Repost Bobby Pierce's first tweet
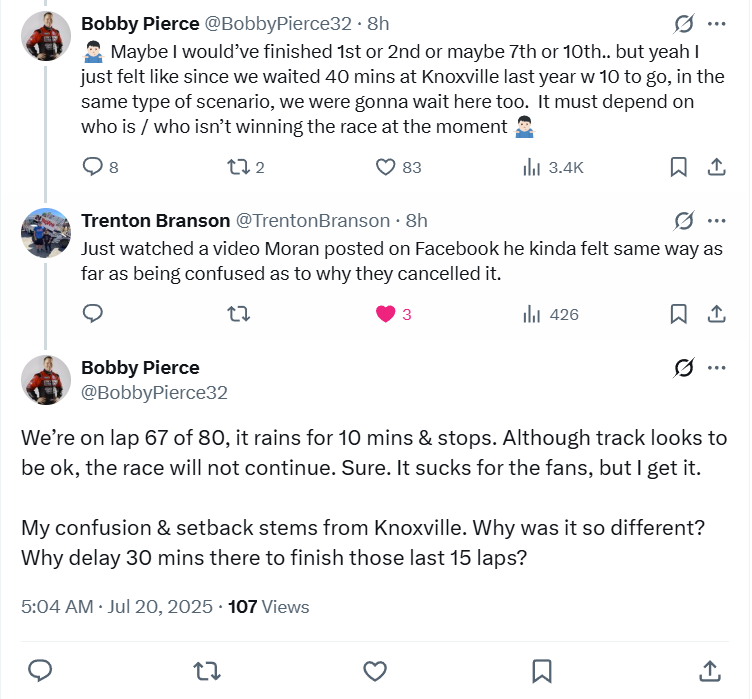This screenshot has height=699, width=752. tap(239, 168)
